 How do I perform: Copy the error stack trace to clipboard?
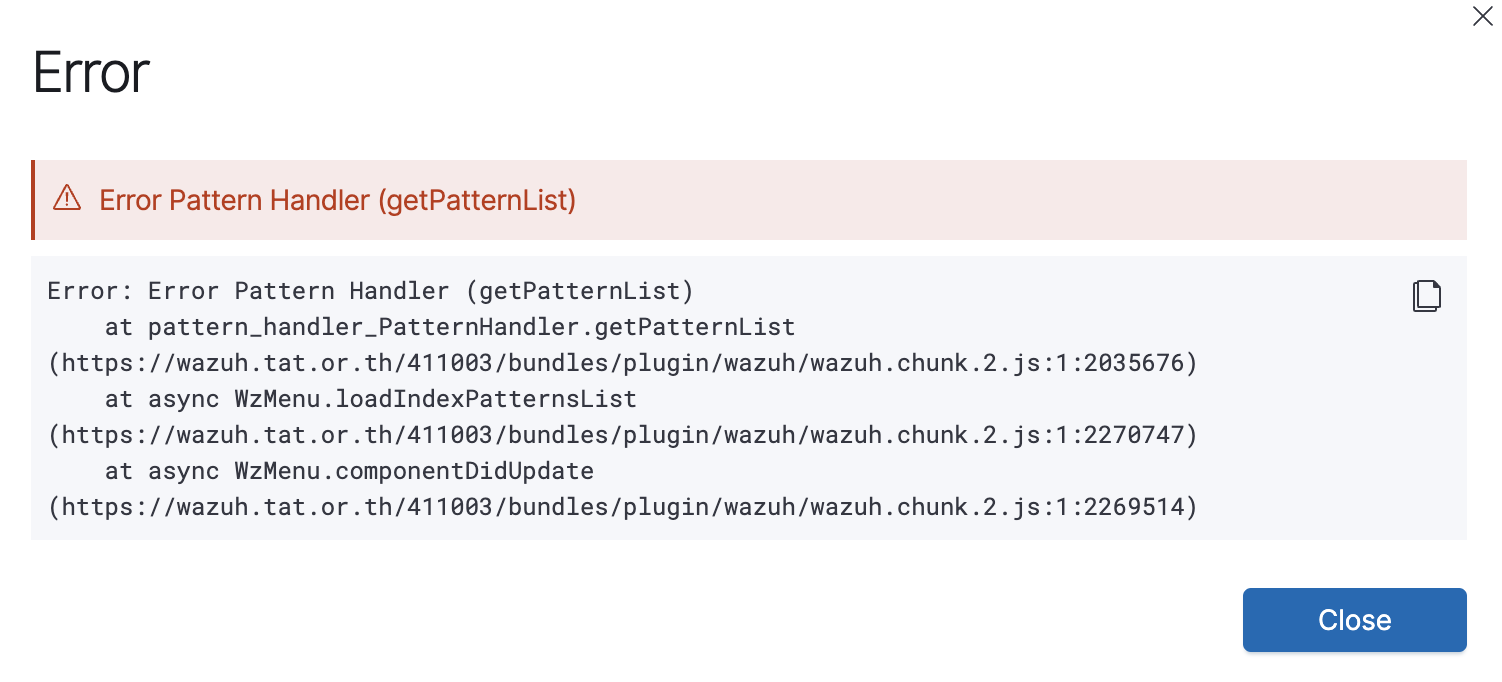click(x=1426, y=296)
